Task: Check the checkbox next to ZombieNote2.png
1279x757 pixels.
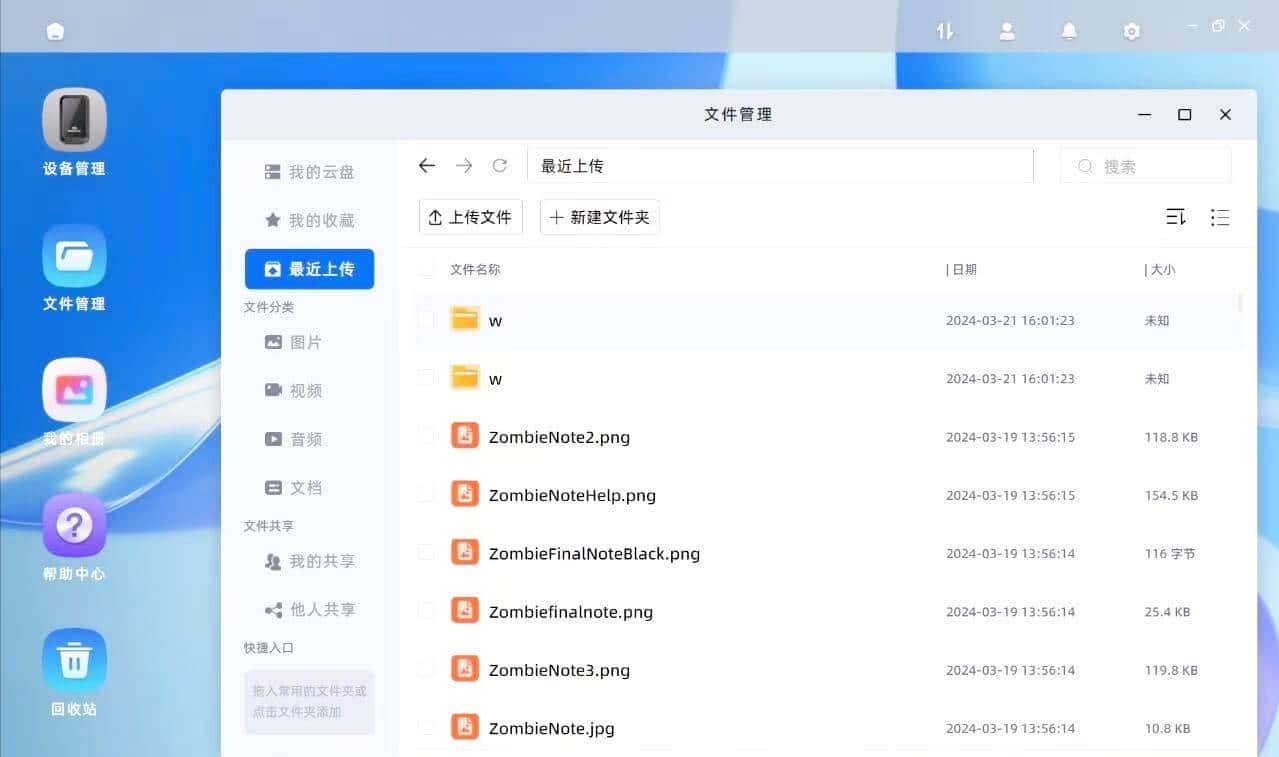Action: click(425, 436)
